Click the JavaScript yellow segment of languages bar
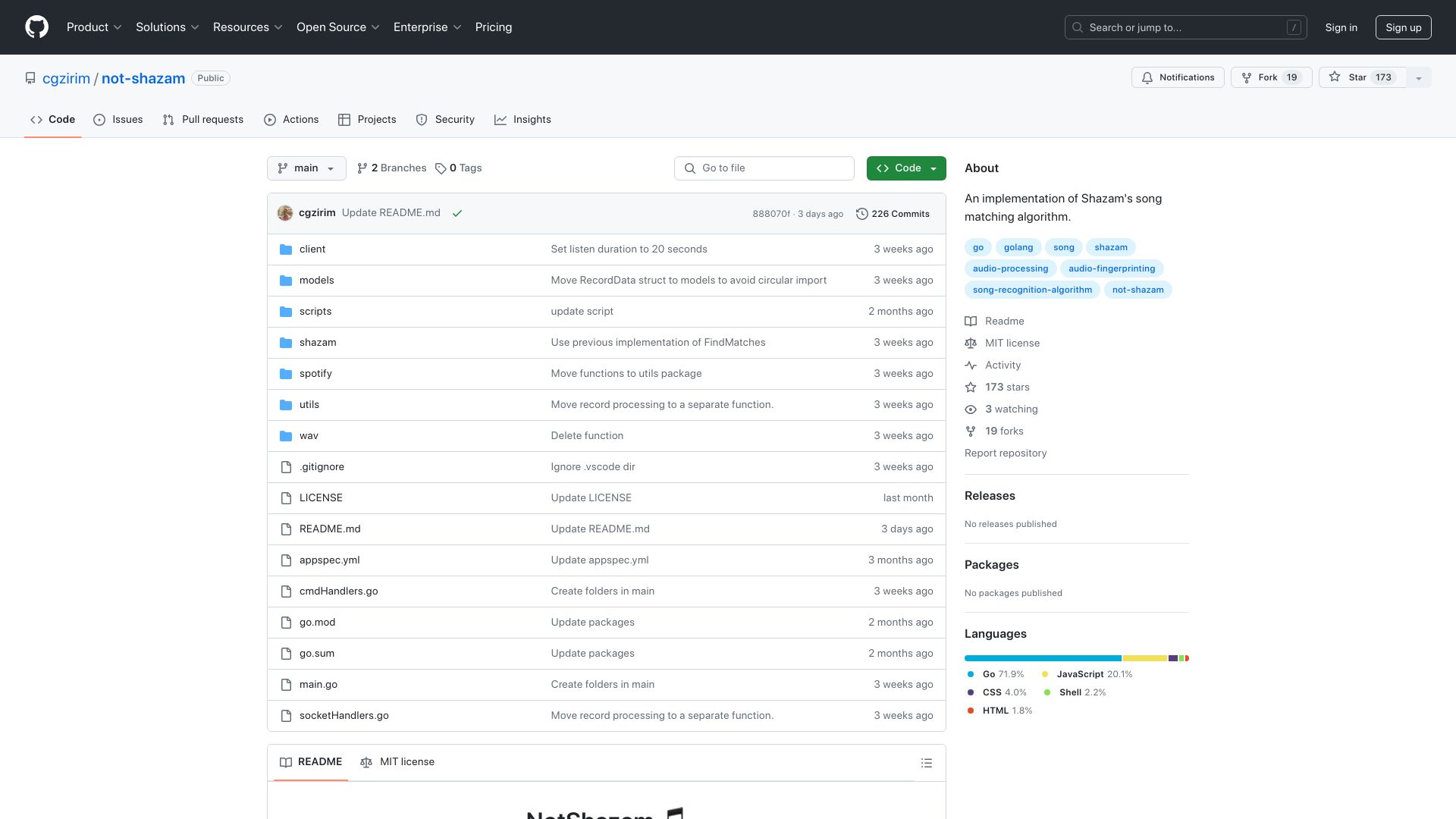The image size is (1456, 819). click(x=1145, y=658)
